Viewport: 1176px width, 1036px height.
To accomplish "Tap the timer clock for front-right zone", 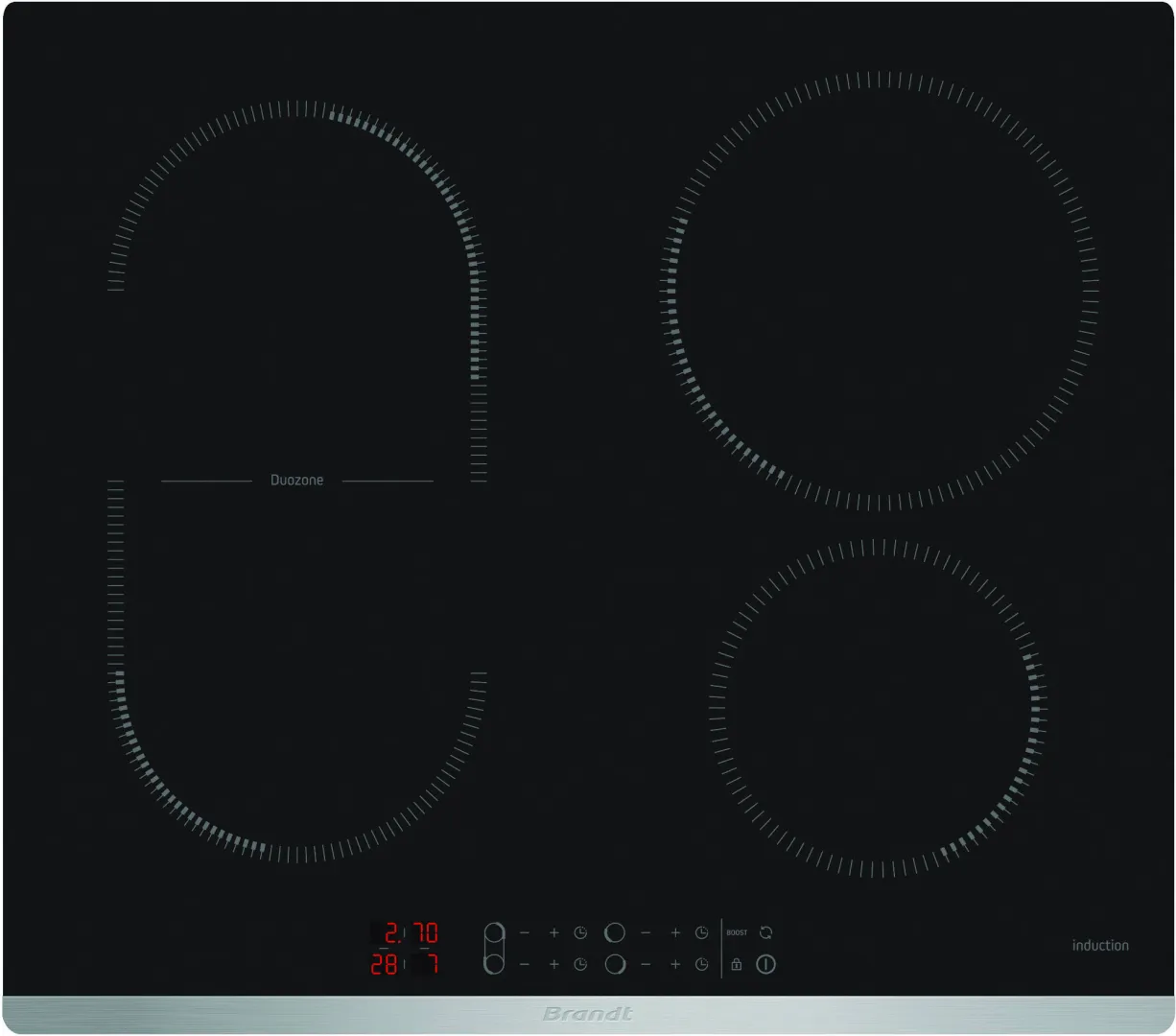I will pos(701,964).
